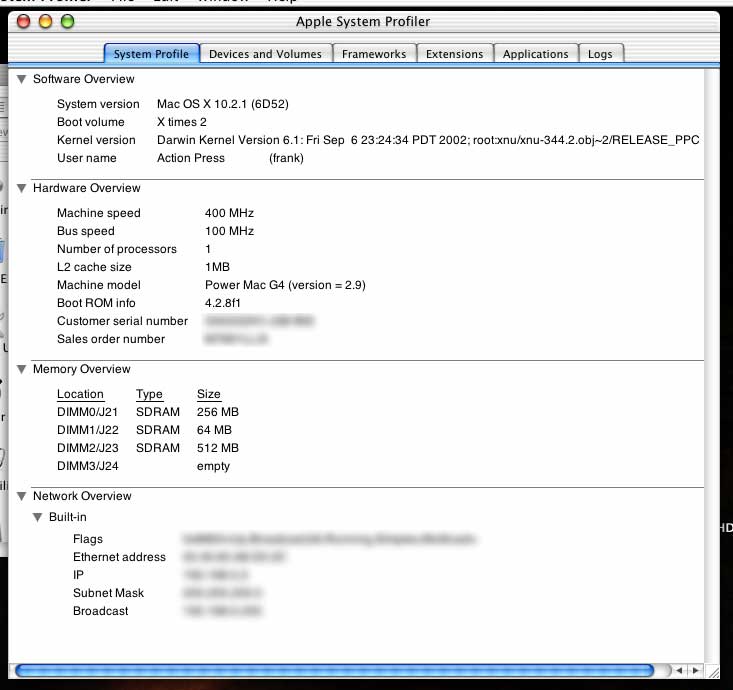733x690 pixels.
Task: Show the Logs tab
Action: coord(600,54)
